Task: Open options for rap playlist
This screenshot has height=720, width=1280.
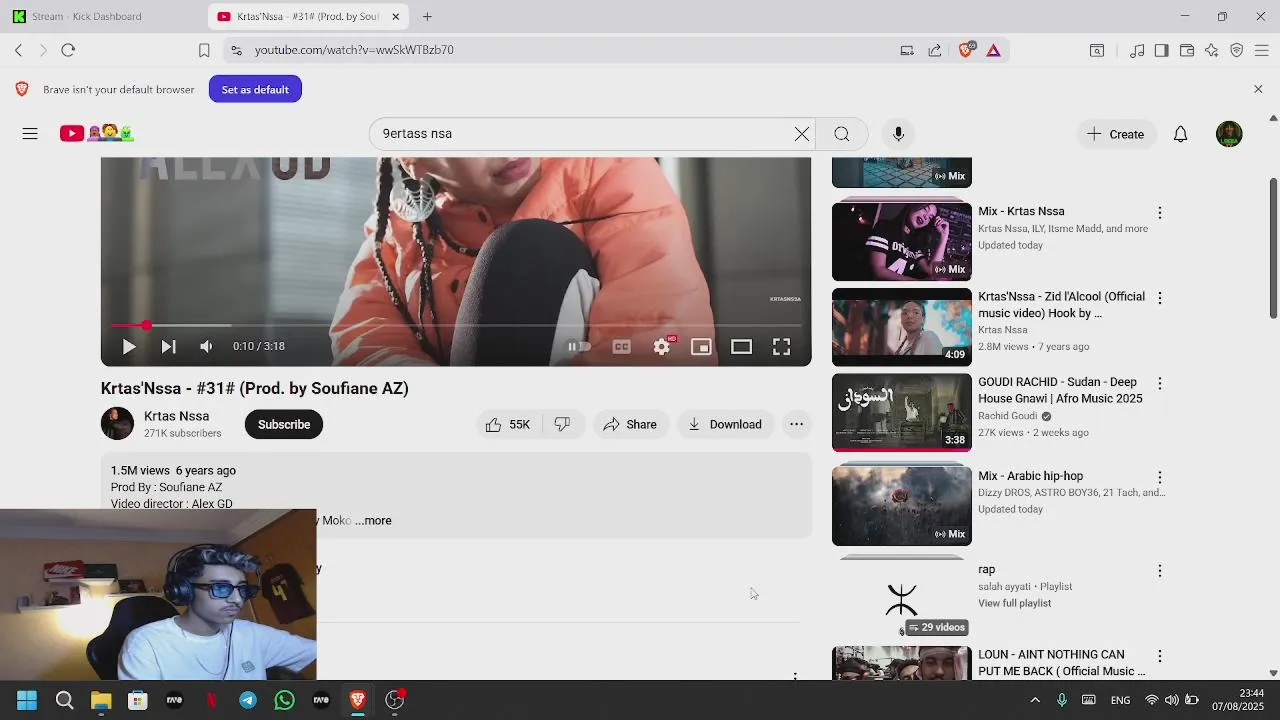Action: pos(1160,571)
